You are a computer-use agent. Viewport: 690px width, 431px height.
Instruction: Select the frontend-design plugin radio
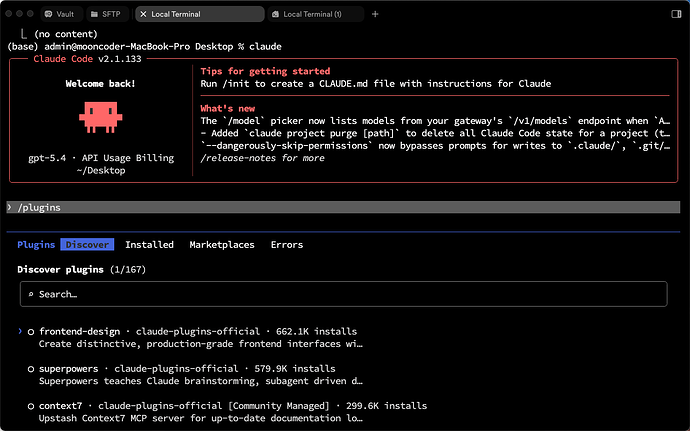(x=31, y=332)
